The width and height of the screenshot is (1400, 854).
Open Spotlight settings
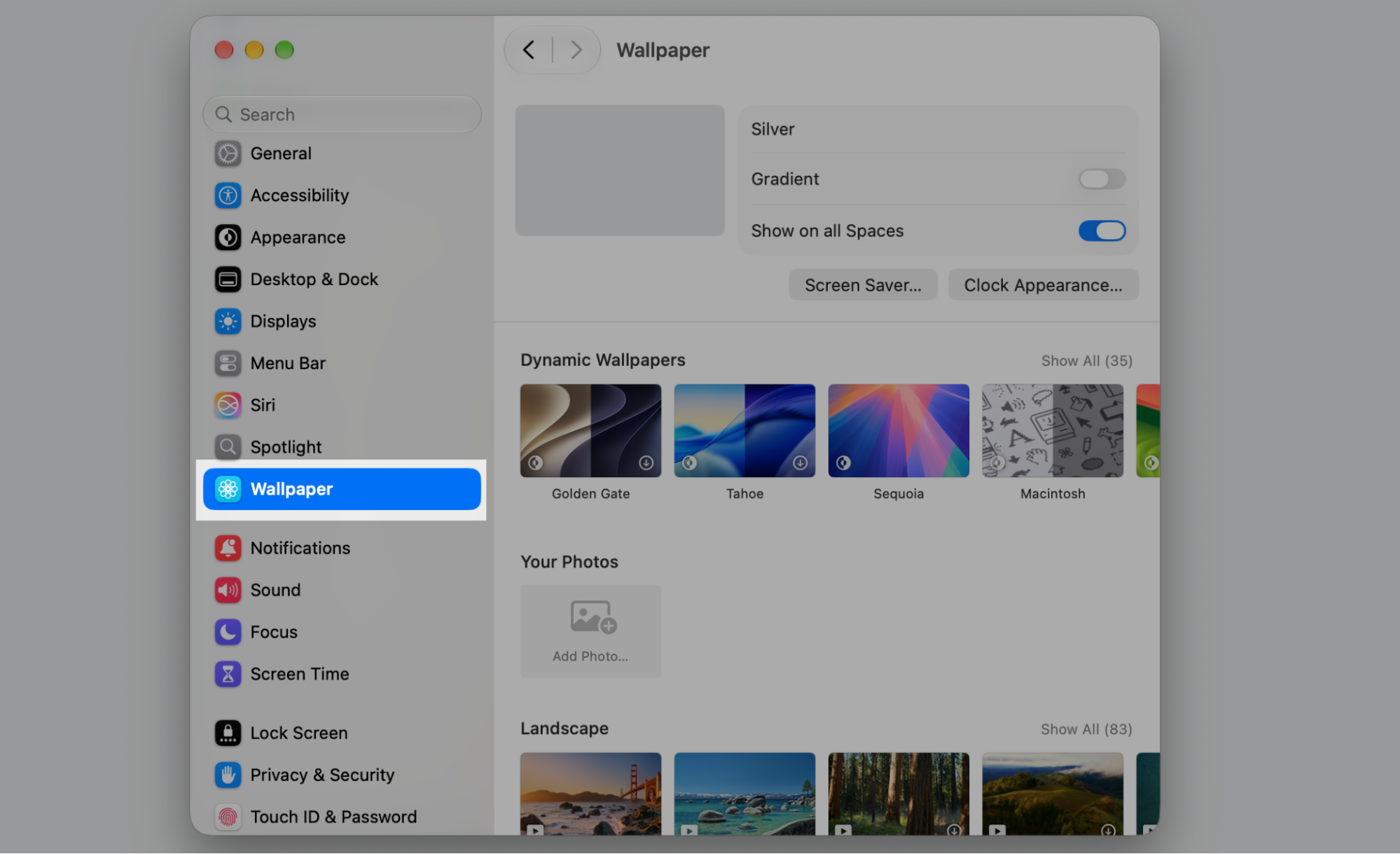[x=341, y=447]
